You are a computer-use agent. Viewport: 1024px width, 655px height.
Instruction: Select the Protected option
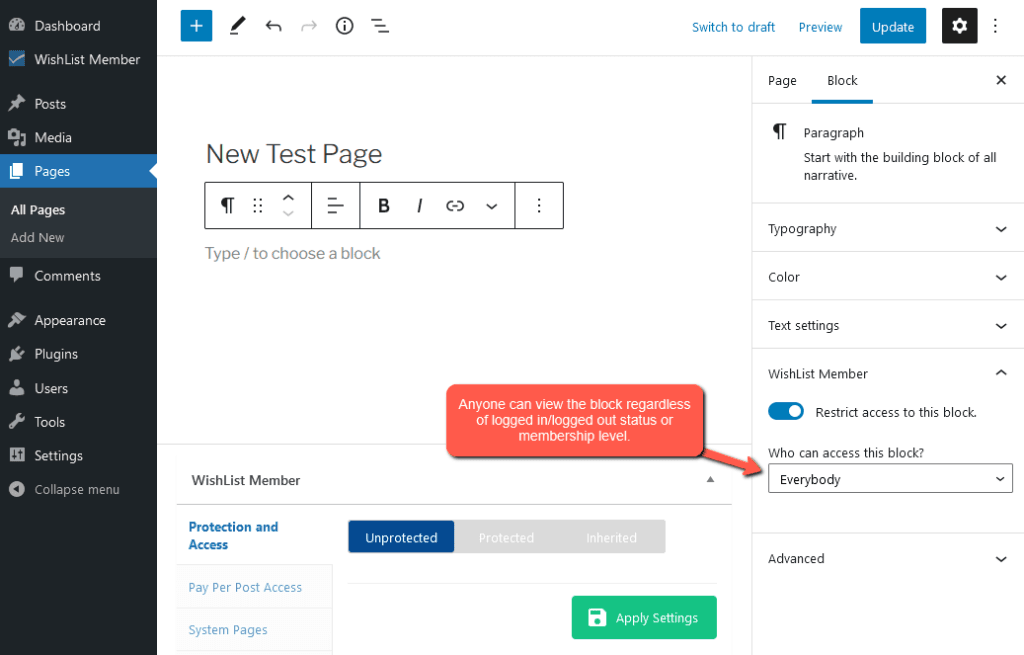(x=506, y=537)
